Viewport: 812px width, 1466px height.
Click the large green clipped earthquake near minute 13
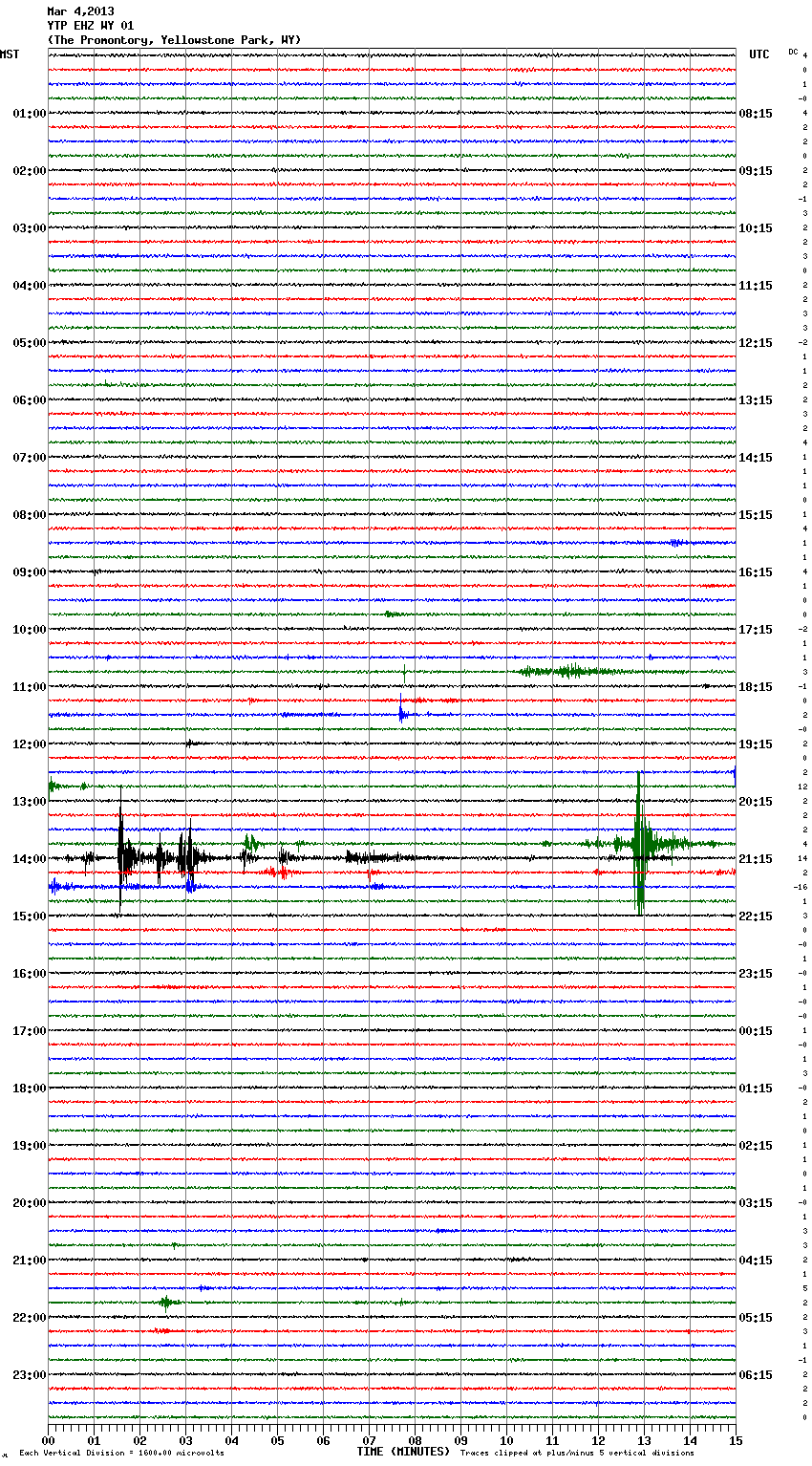coord(640,844)
